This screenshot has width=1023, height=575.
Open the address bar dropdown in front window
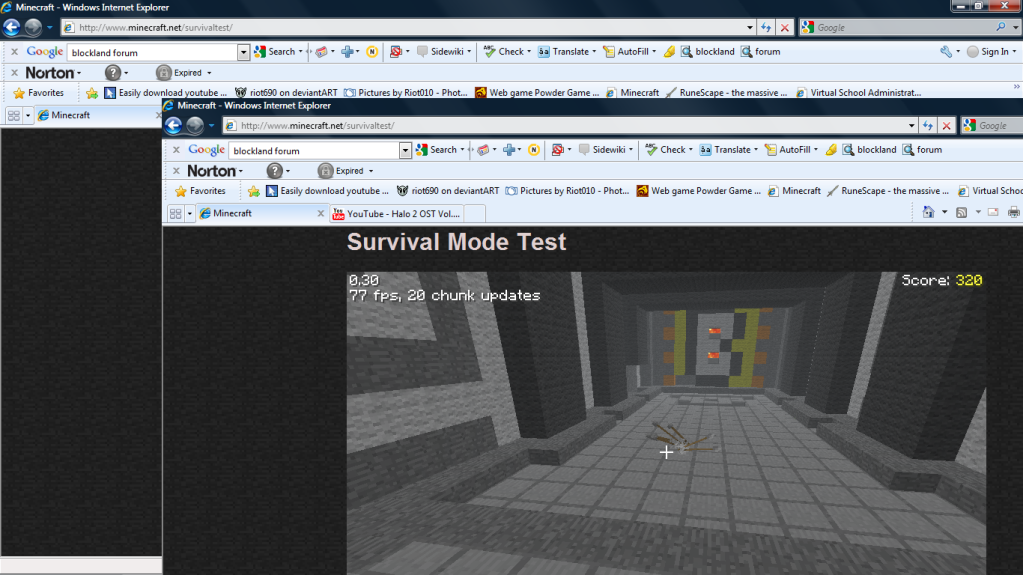[x=911, y=126]
